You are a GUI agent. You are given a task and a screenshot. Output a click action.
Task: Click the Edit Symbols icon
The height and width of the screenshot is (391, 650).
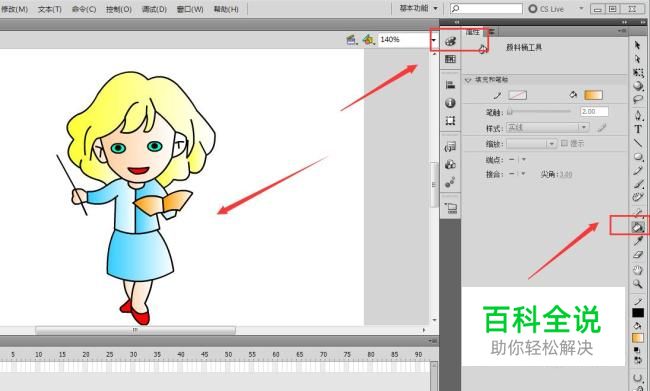click(x=368, y=40)
